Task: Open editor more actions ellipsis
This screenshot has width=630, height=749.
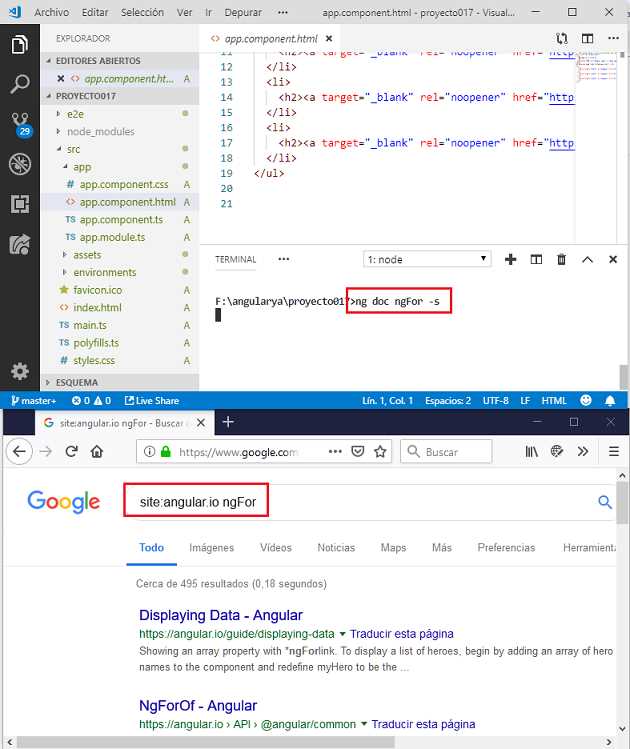Action: tap(613, 38)
